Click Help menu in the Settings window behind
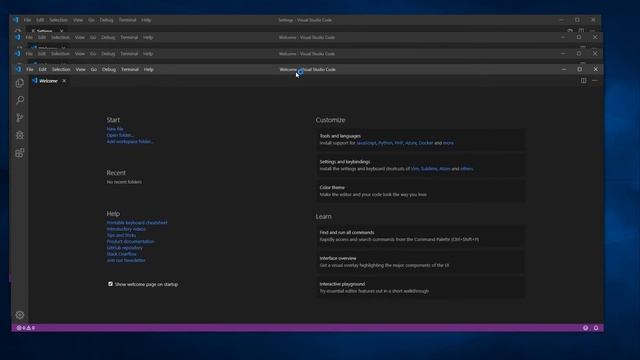Screen dimensions: 640x360 click(x=146, y=20)
